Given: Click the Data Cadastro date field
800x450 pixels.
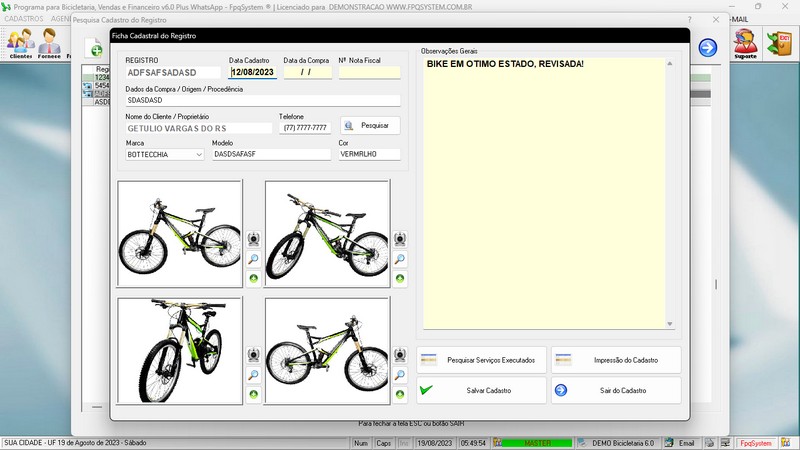Looking at the screenshot, I should (x=253, y=72).
